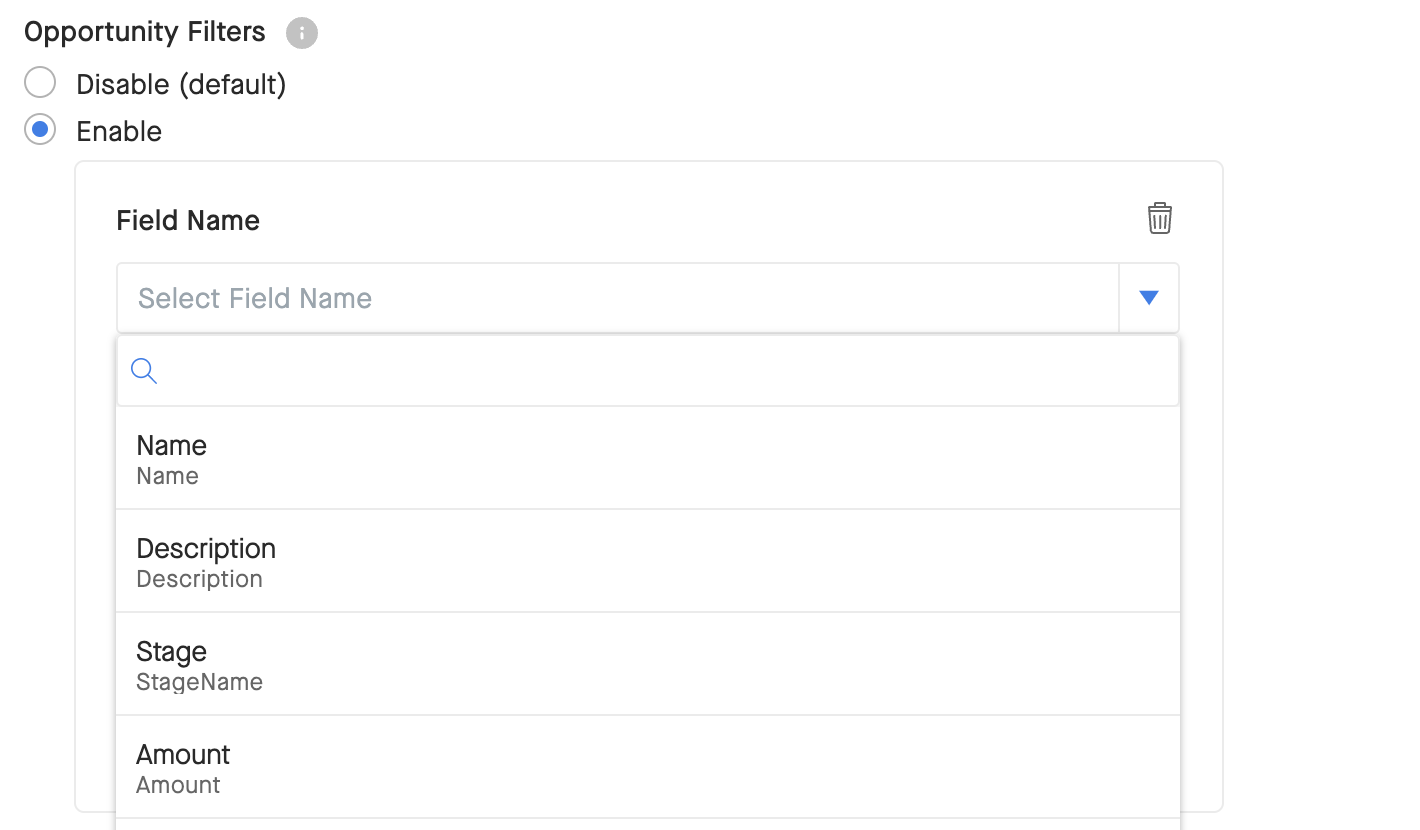Click the Field Name label
This screenshot has height=830, width=1420.
coord(188,220)
